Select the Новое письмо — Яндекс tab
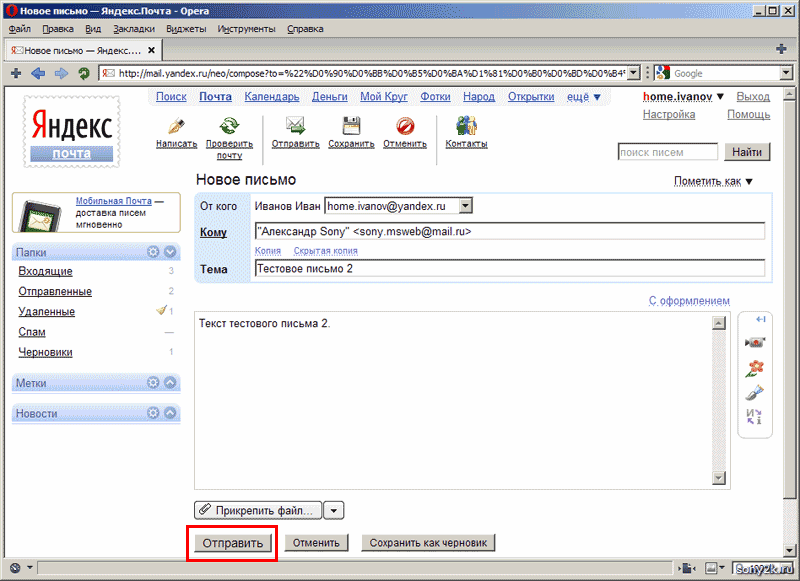 [x=84, y=50]
